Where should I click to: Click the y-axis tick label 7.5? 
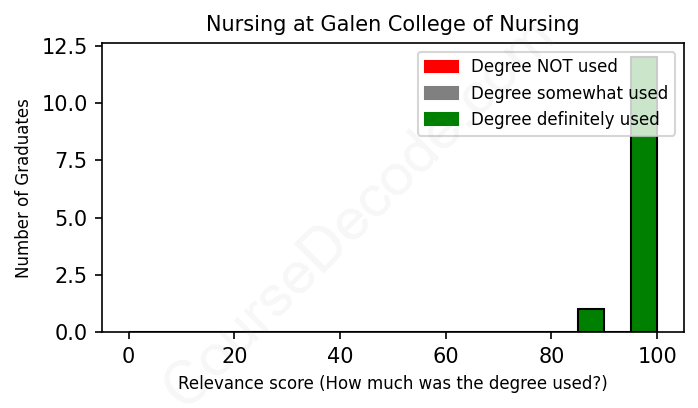click(74, 160)
